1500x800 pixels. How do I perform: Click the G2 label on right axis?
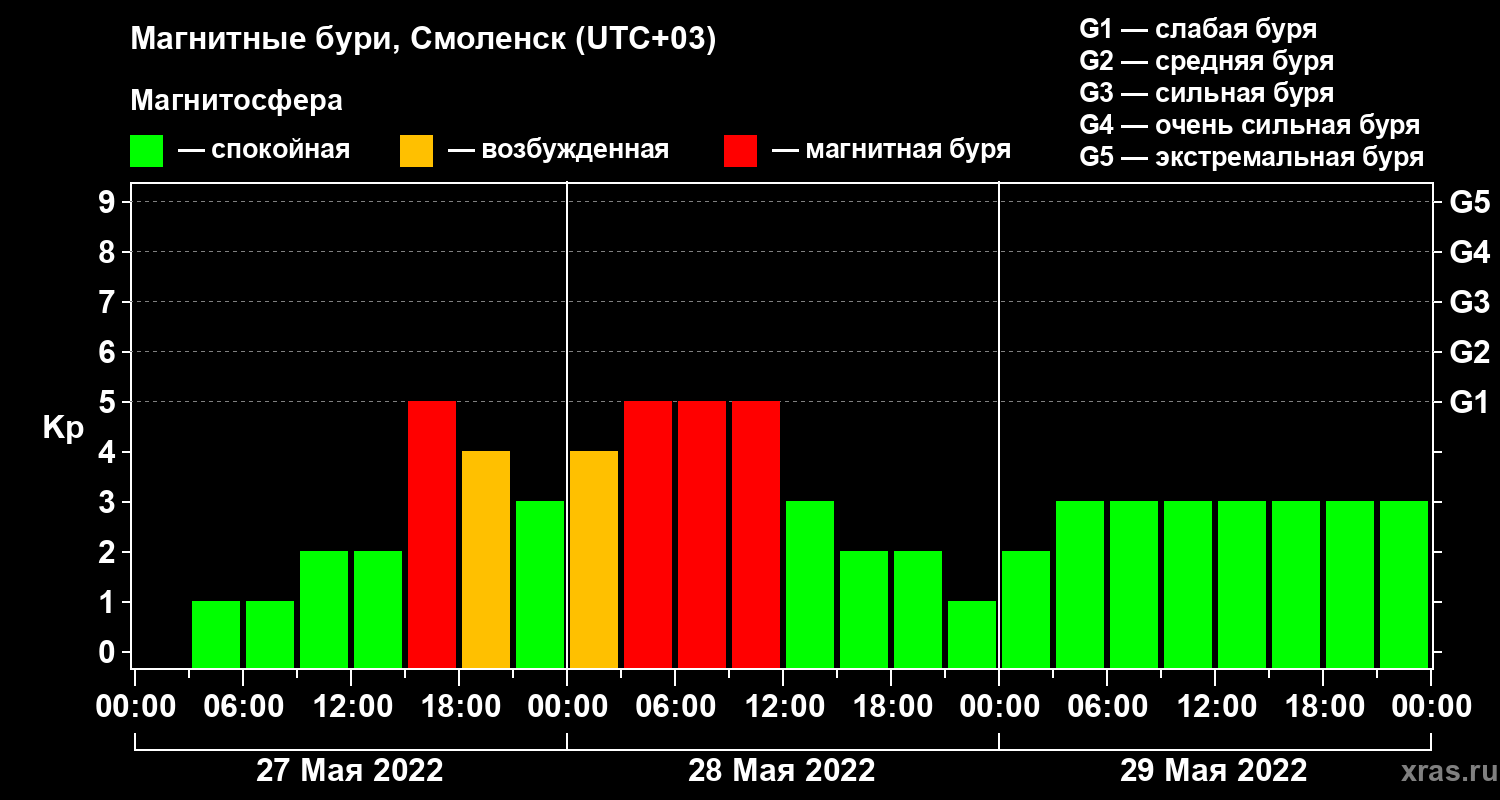(x=1469, y=352)
